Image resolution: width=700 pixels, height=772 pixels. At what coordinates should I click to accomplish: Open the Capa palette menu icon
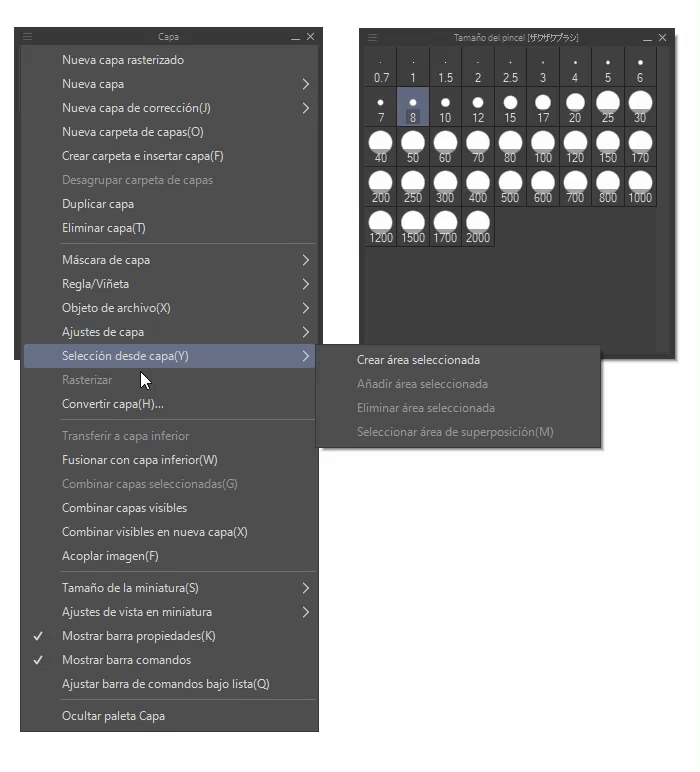(28, 37)
